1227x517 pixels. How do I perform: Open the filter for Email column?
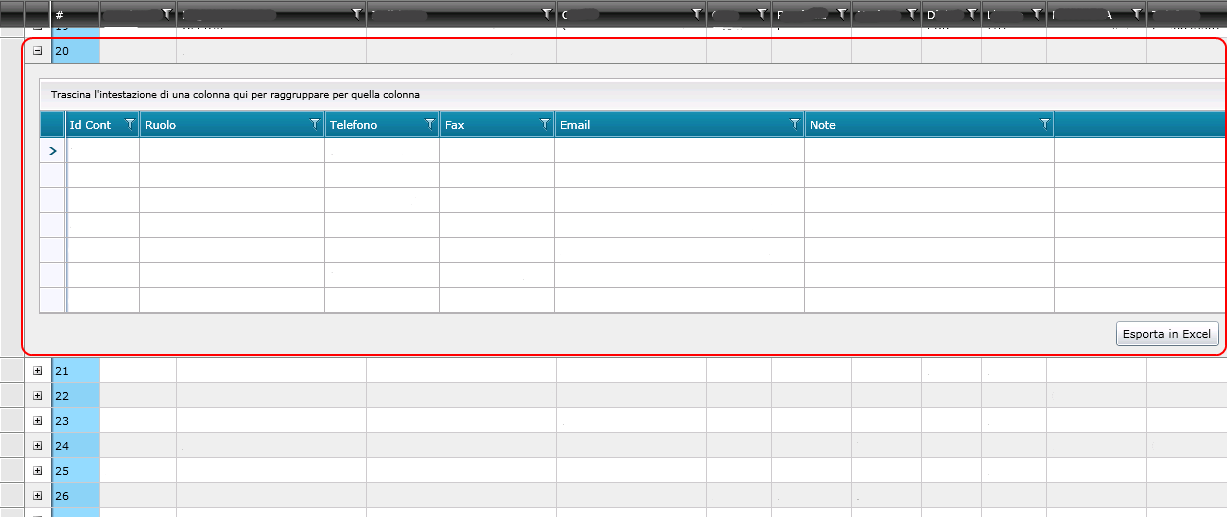click(794, 125)
